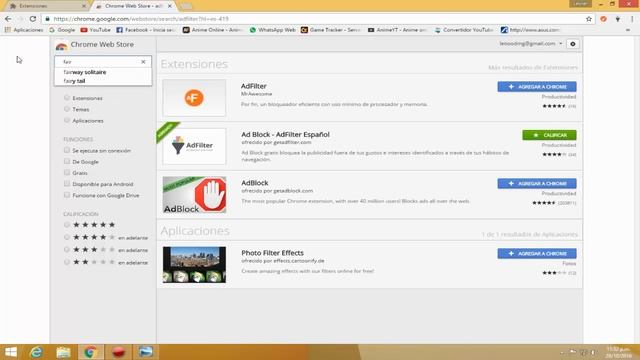Check 'Disponible para Android'
Viewport: 640px width, 360px height.
pyautogui.click(x=67, y=184)
